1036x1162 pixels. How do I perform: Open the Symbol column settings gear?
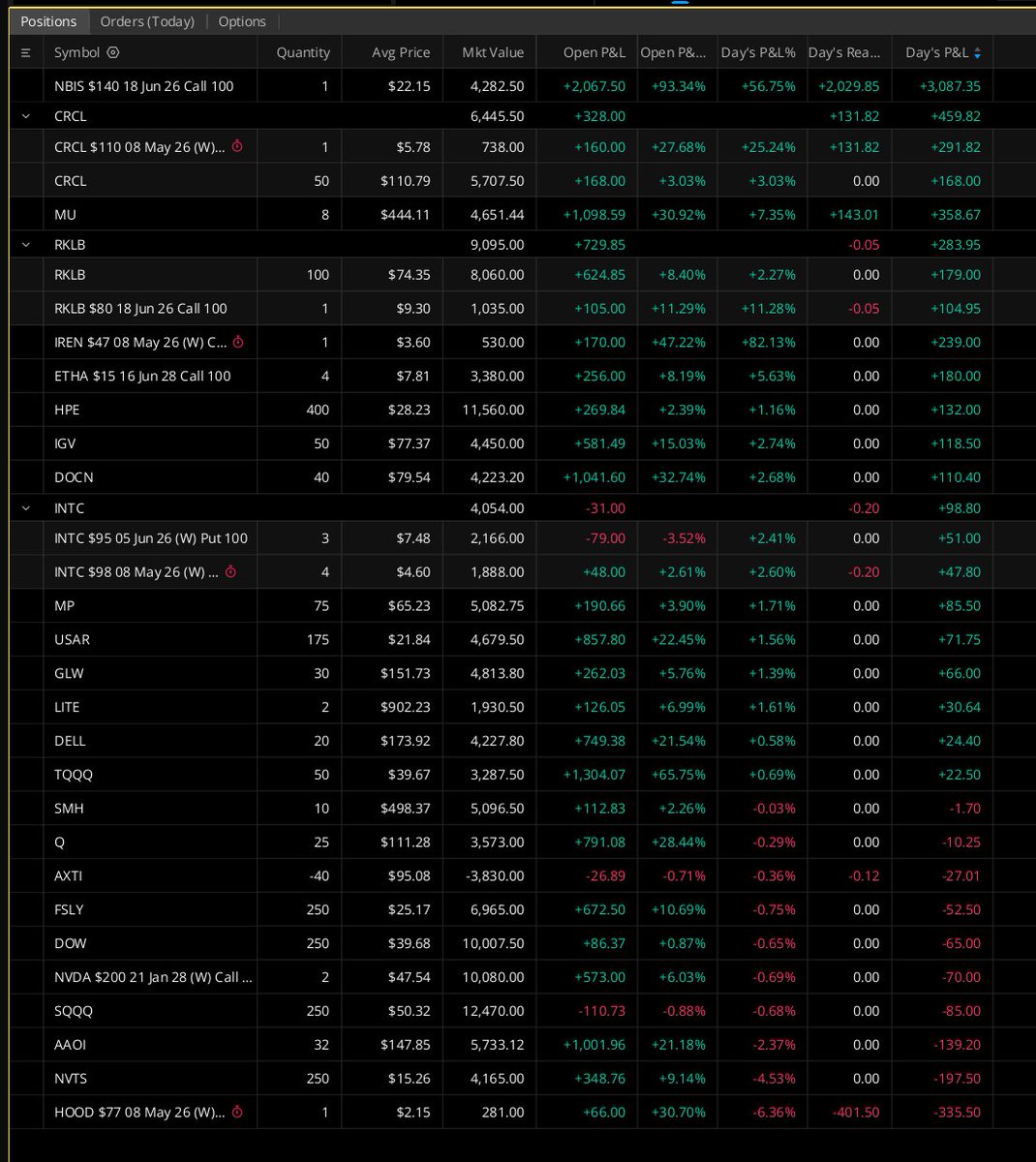pyautogui.click(x=113, y=53)
